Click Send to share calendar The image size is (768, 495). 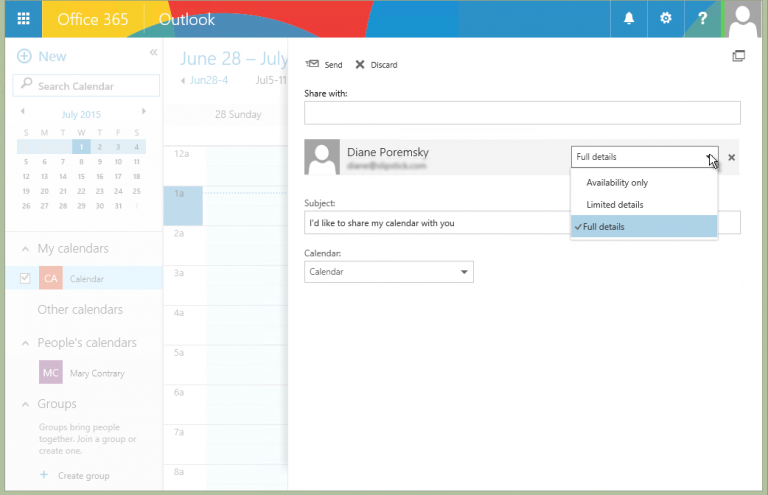pos(333,65)
